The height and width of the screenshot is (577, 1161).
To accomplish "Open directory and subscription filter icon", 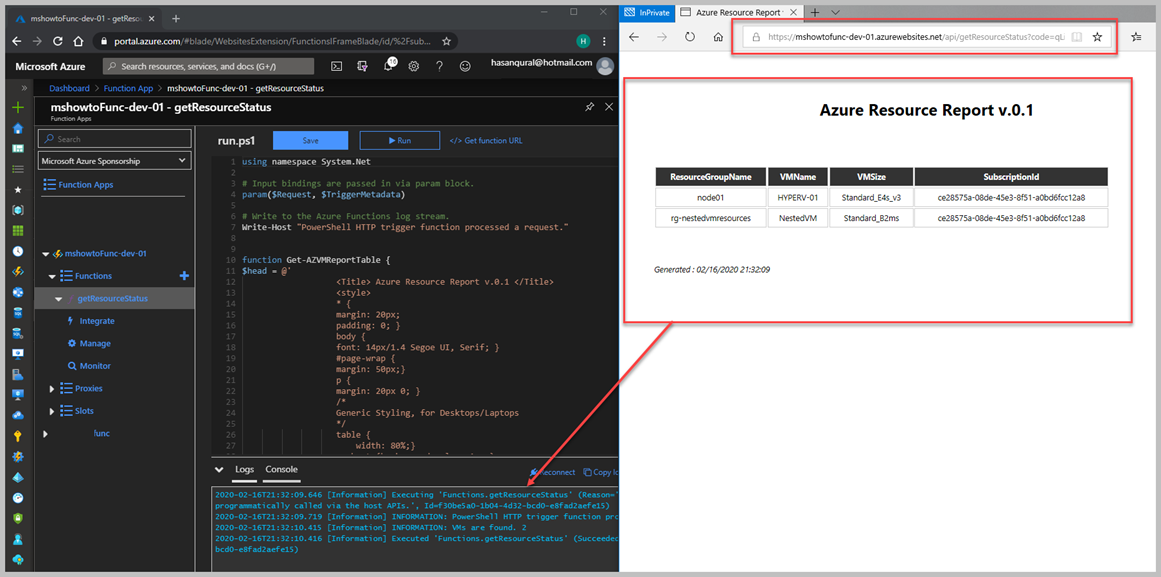I will click(362, 66).
